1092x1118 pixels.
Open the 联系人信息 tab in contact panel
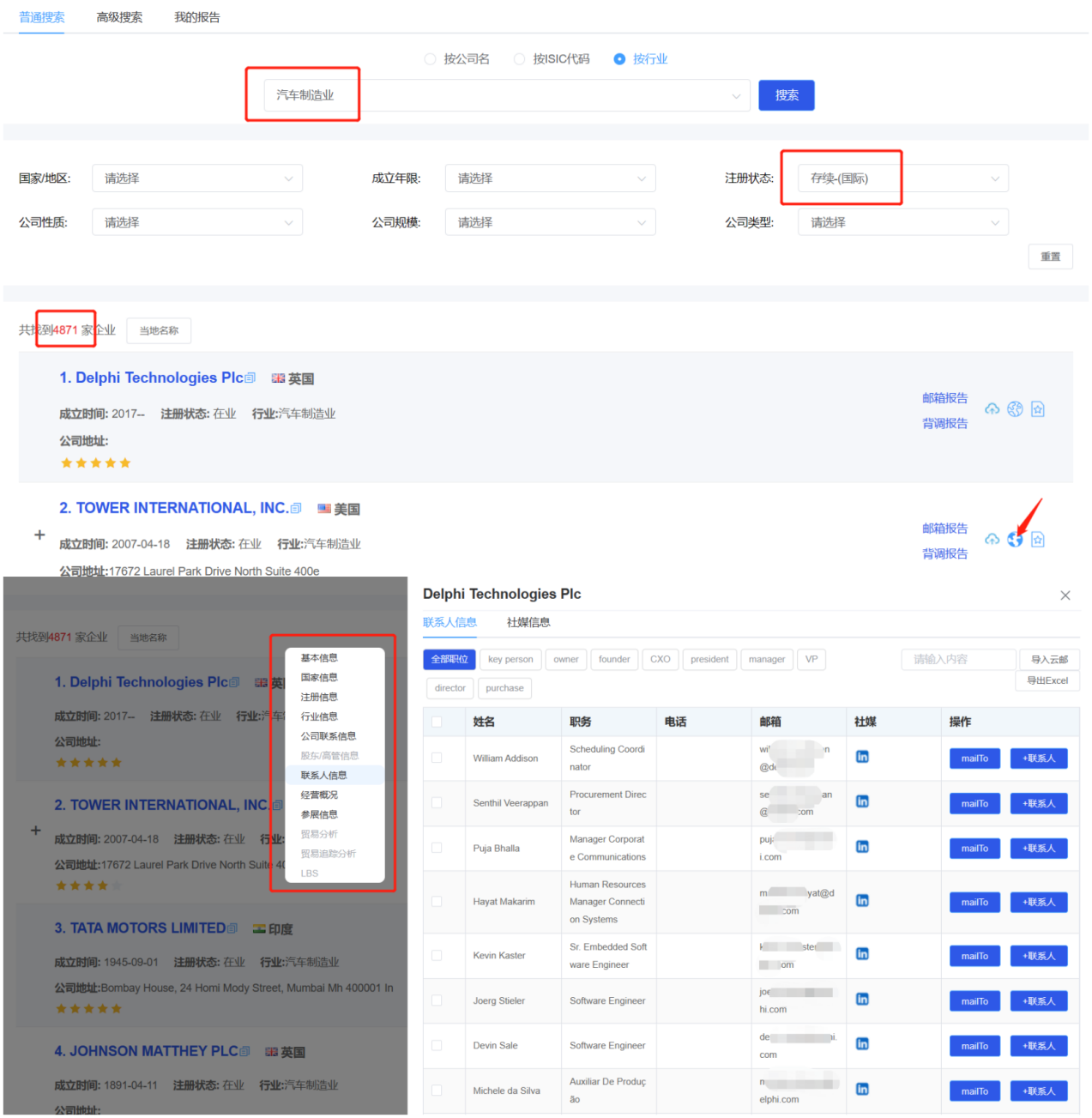coord(449,622)
